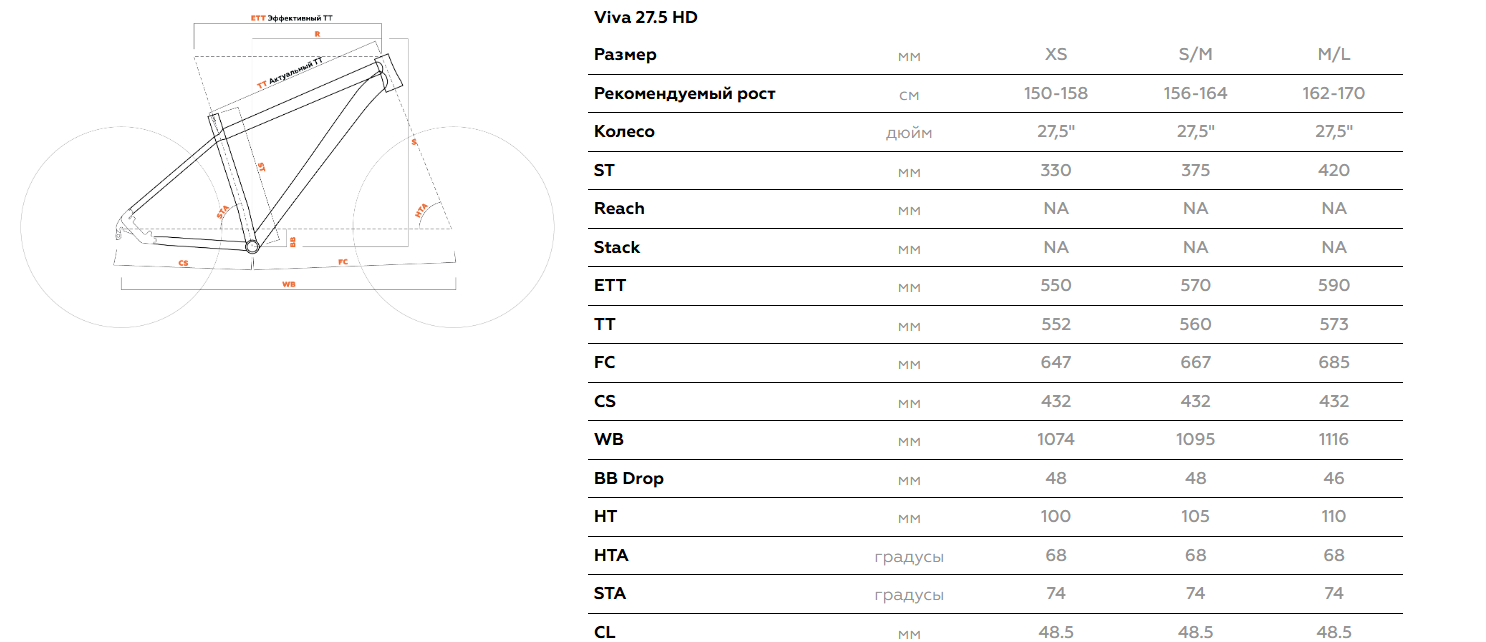The height and width of the screenshot is (642, 1486).
Task: Click the 162-170 height value for M/L
Action: pyautogui.click(x=1334, y=93)
